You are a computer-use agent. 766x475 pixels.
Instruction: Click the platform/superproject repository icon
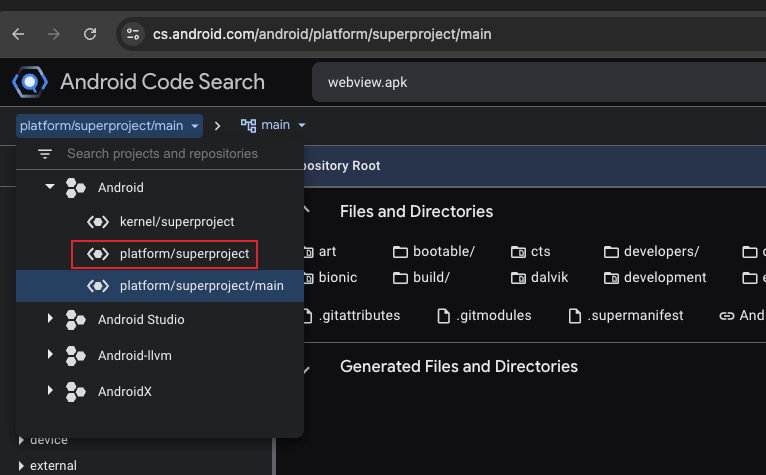tap(98, 254)
